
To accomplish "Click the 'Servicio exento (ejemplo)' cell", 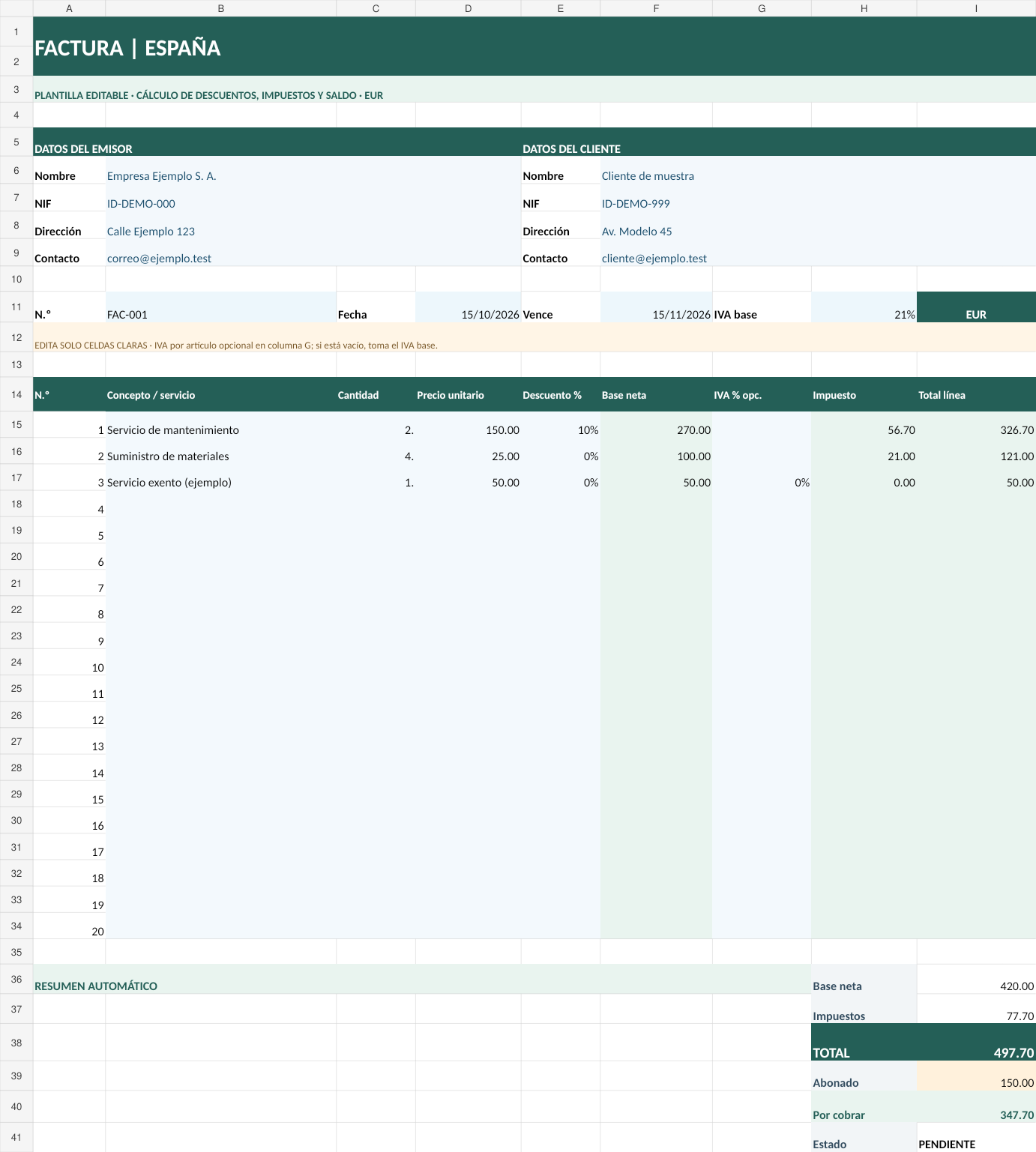I will click(x=221, y=477).
